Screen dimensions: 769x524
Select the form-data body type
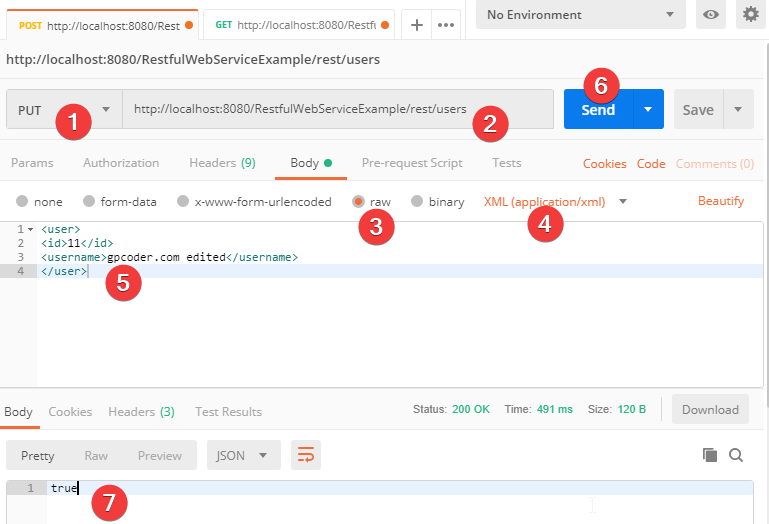(x=120, y=202)
